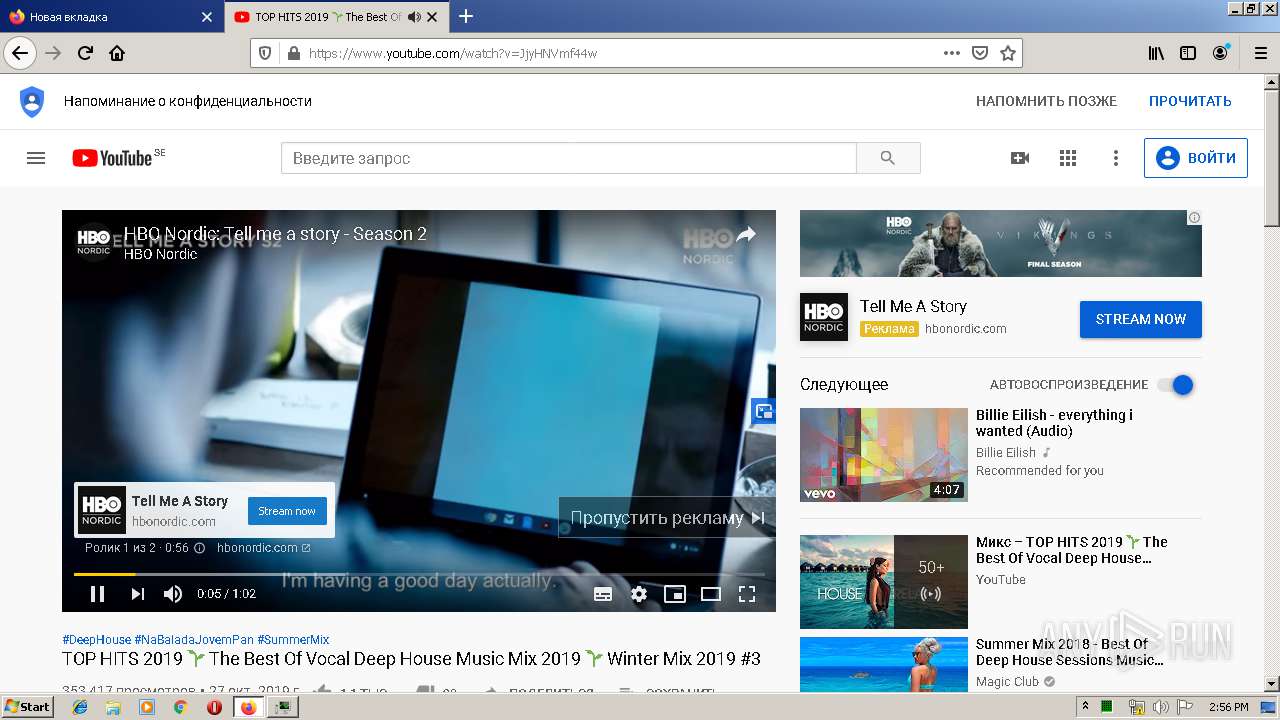Open the page actions three-dots menu in the address bar
Screen dimensions: 1280x720
[951, 53]
